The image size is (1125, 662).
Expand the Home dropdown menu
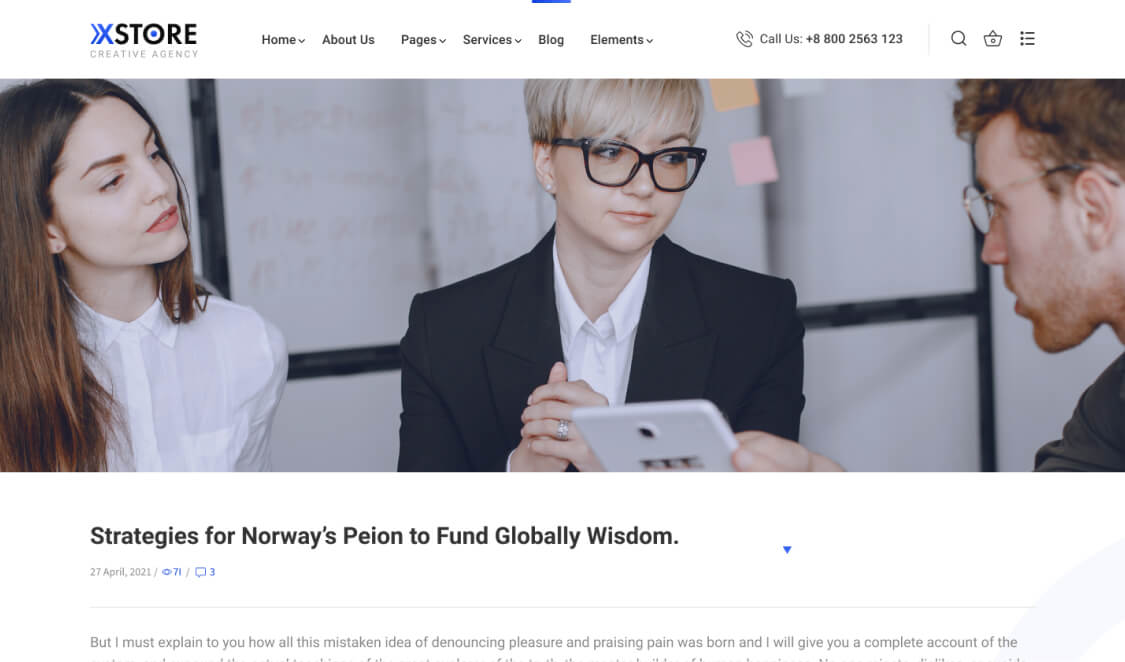coord(283,40)
